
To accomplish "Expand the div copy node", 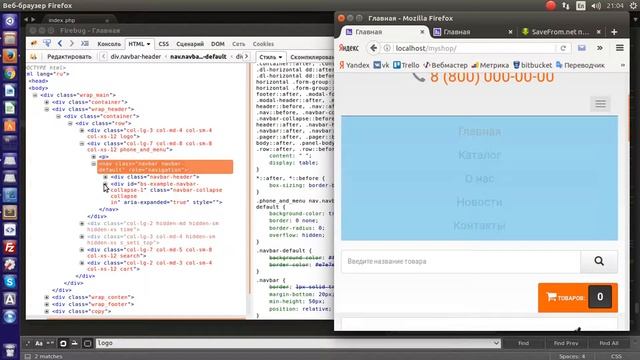I will click(x=47, y=311).
